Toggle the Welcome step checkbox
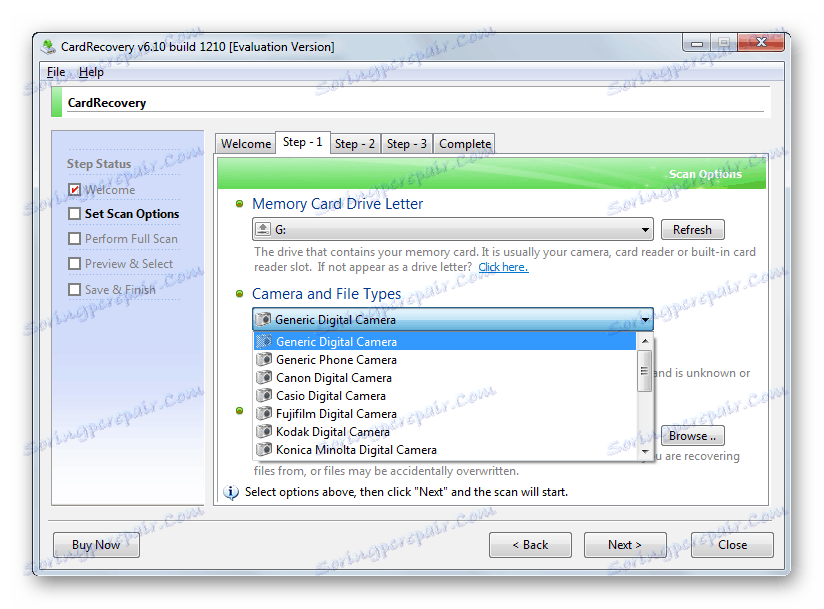The image size is (824, 609). click(x=75, y=189)
